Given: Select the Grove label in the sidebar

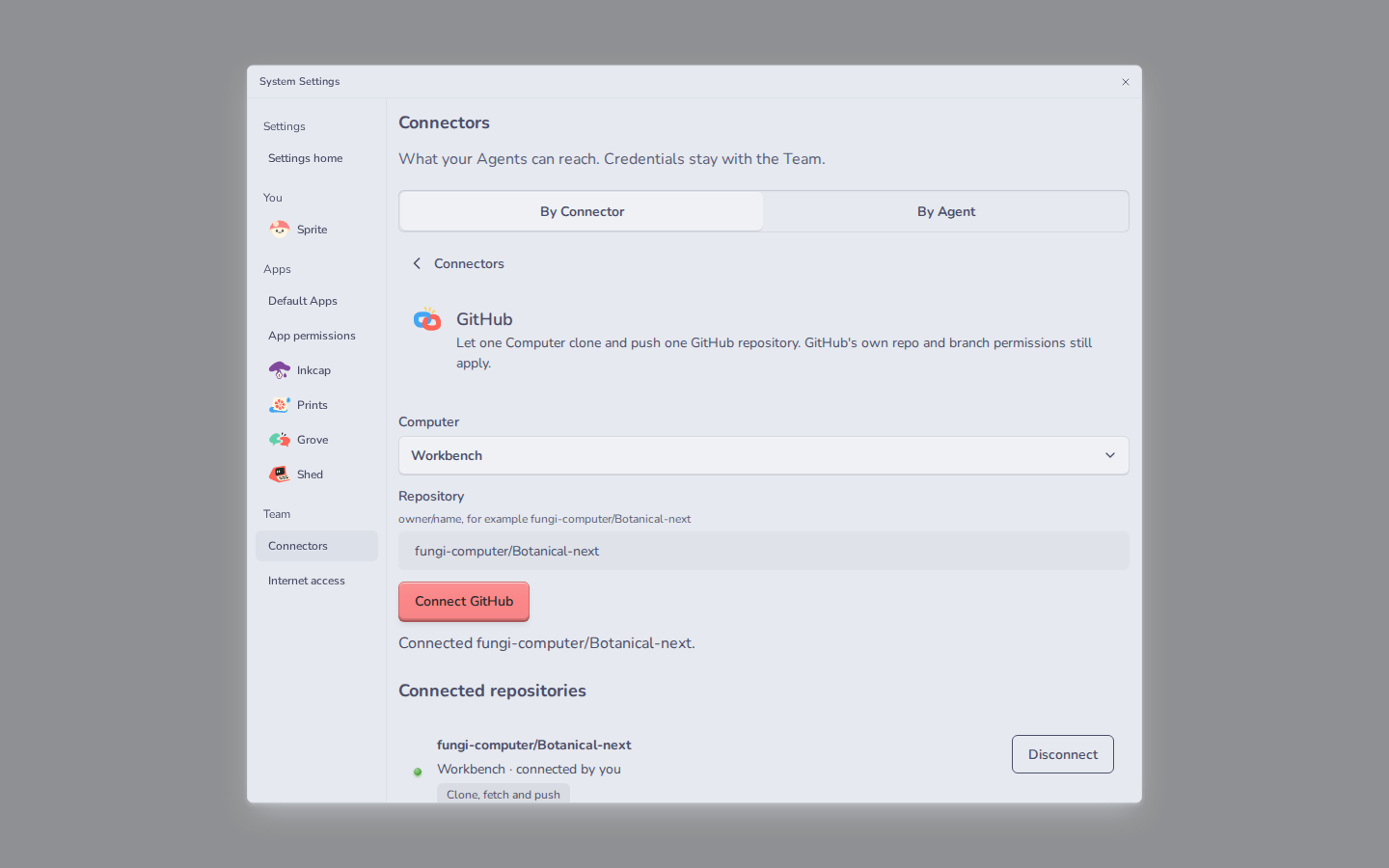Looking at the screenshot, I should click(x=313, y=440).
